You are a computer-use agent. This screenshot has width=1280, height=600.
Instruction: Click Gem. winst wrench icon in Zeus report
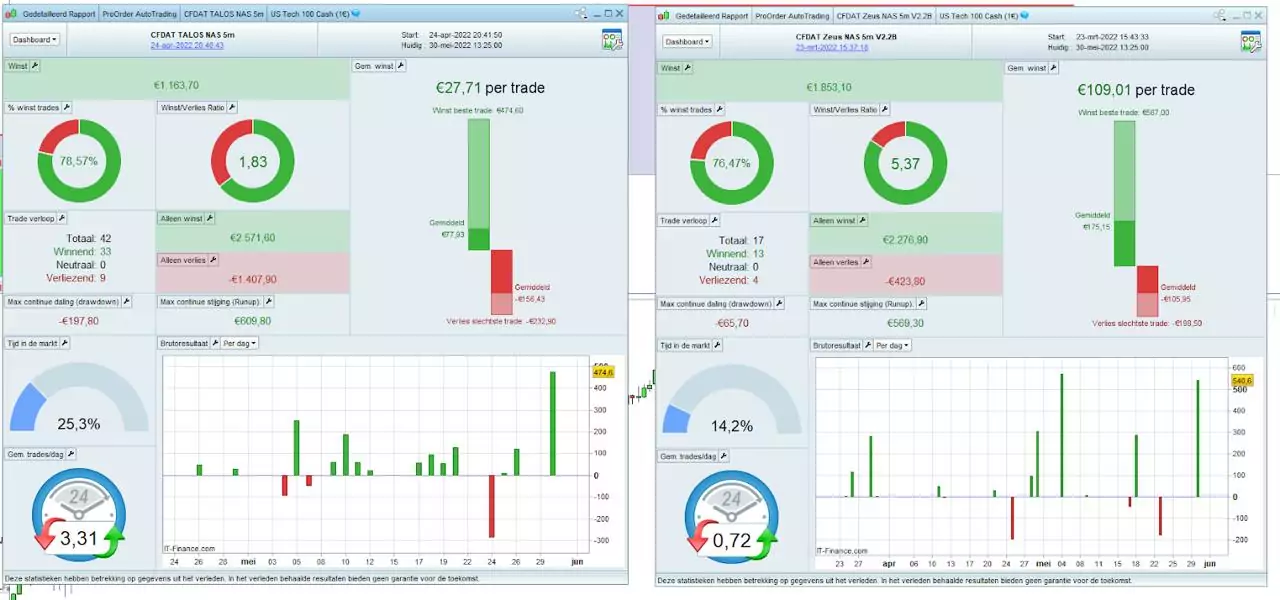point(1054,68)
